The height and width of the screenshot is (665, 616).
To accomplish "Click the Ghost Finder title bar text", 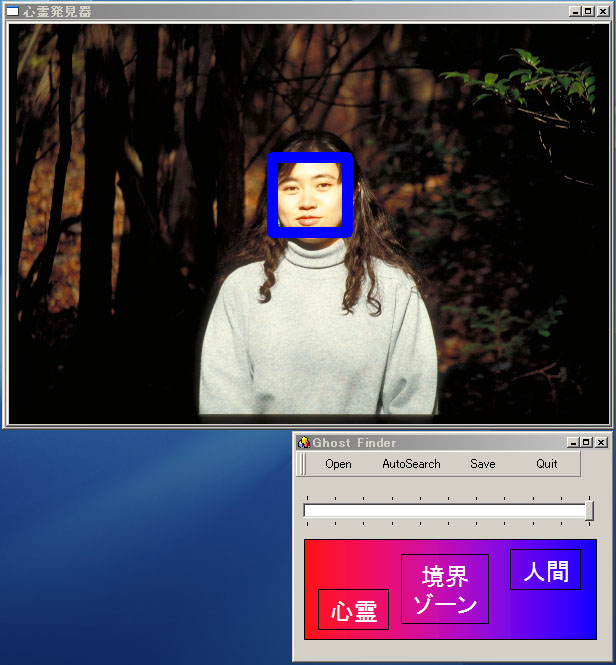I will (354, 442).
